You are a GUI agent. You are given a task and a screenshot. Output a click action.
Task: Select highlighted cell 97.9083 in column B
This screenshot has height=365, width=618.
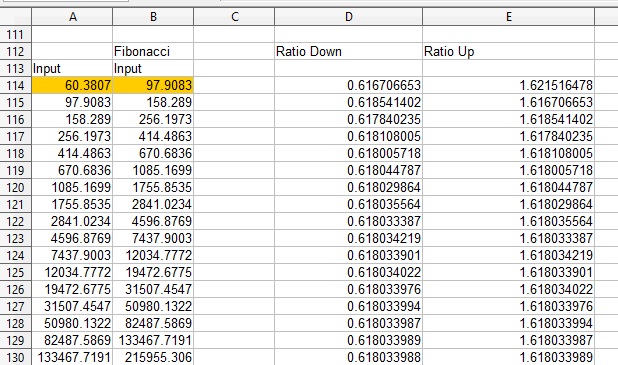(x=153, y=85)
